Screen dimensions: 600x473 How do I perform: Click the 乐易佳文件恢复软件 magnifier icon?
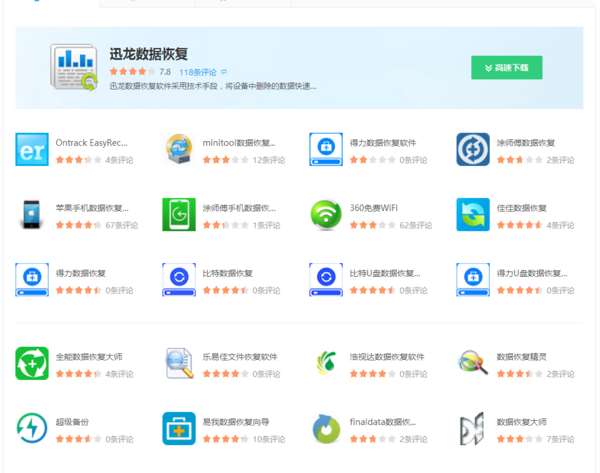pyautogui.click(x=179, y=363)
